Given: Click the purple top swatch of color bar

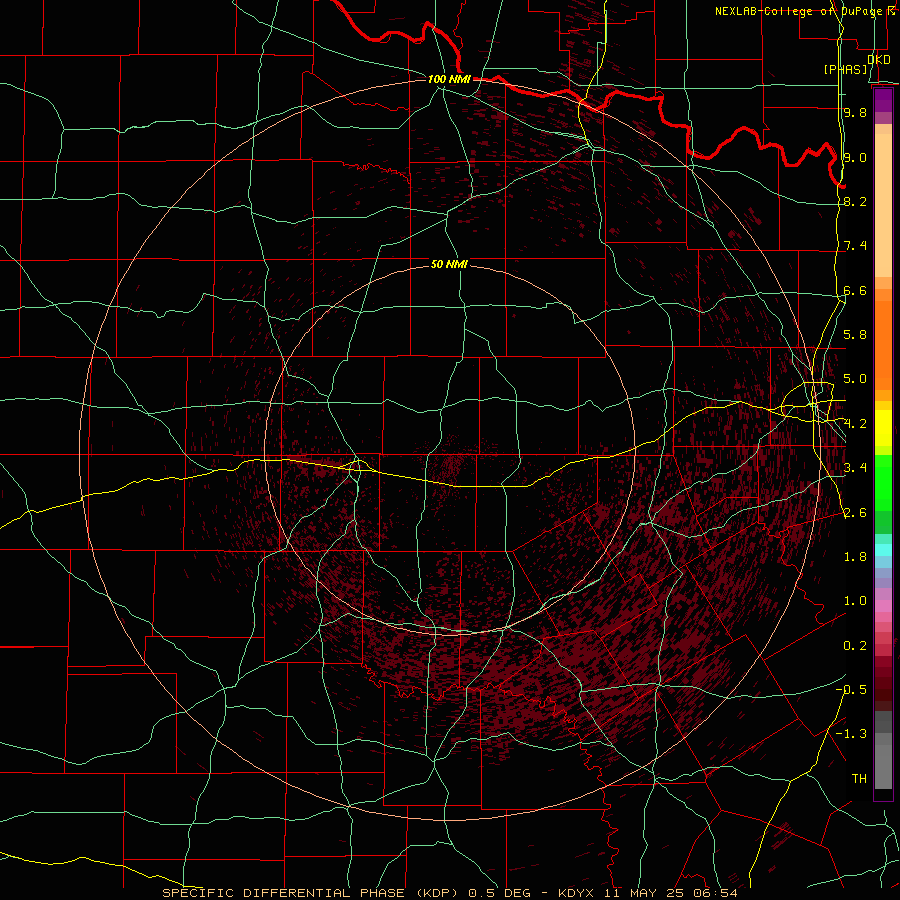Looking at the screenshot, I should pos(883,100).
